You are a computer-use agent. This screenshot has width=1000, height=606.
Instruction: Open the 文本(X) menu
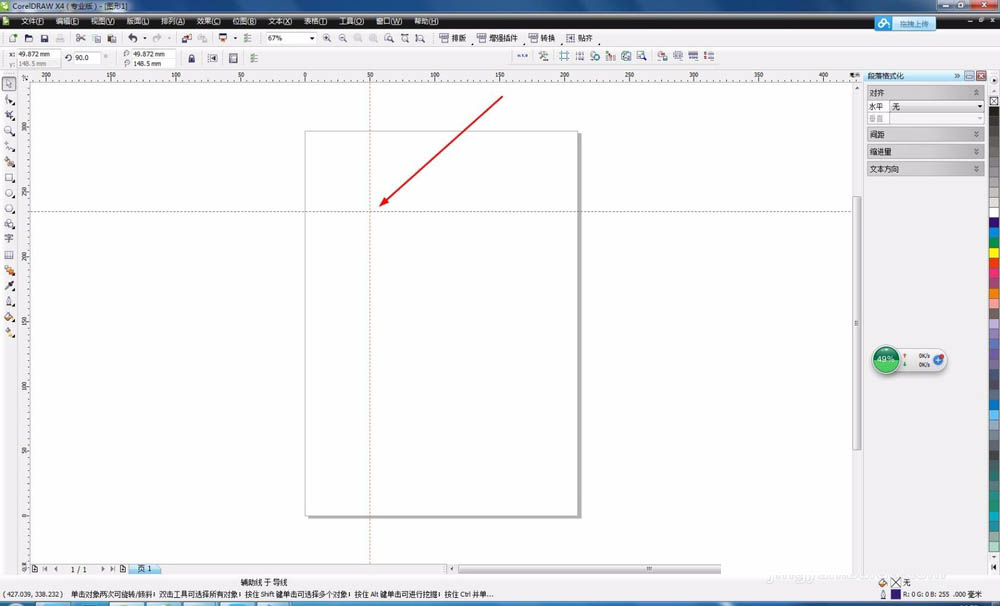[280, 21]
